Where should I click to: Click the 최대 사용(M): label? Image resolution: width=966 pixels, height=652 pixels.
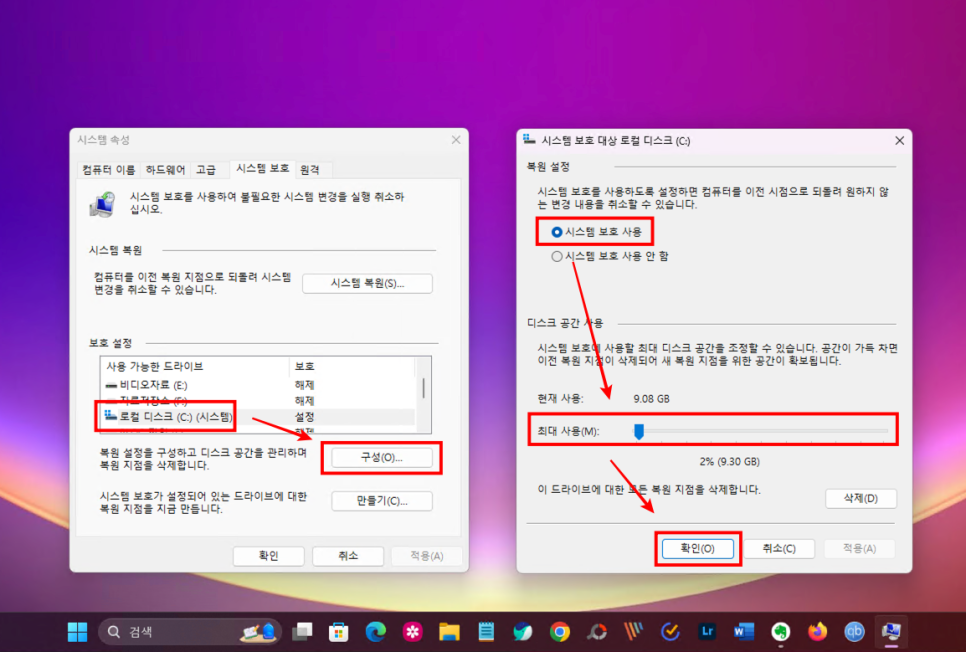pos(568,431)
